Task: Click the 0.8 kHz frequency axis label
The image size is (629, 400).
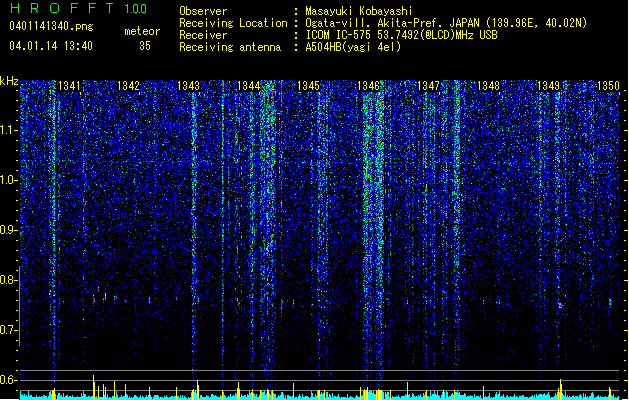Action: tap(8, 280)
